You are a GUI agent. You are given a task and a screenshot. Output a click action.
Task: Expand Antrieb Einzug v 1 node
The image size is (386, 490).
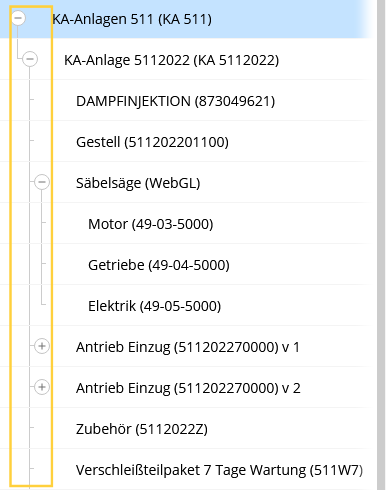[x=42, y=346]
